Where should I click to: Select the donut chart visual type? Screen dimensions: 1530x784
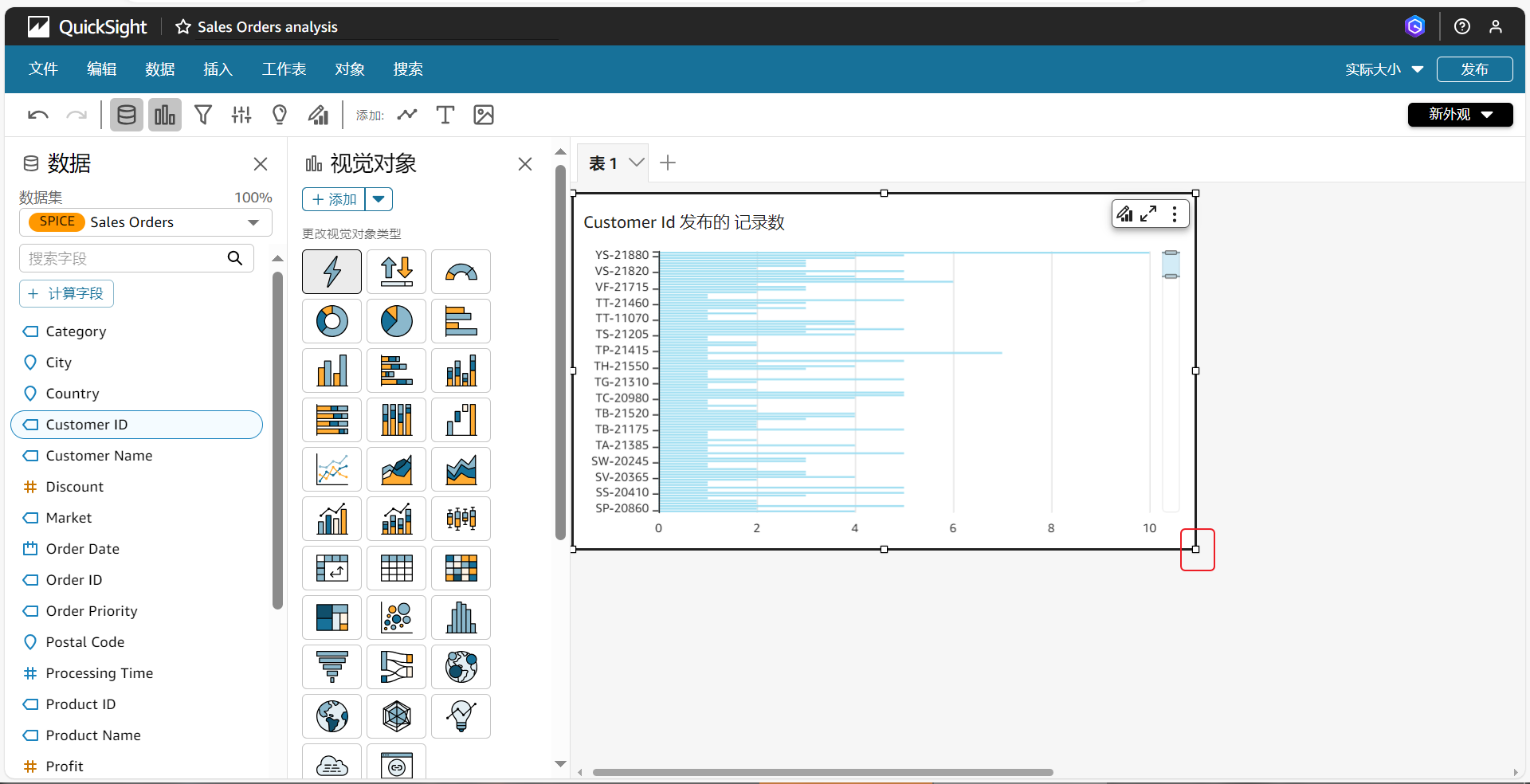pos(331,321)
